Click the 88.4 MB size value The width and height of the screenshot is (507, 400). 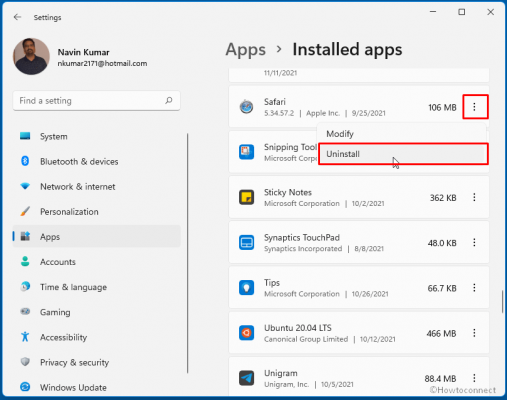pos(440,378)
